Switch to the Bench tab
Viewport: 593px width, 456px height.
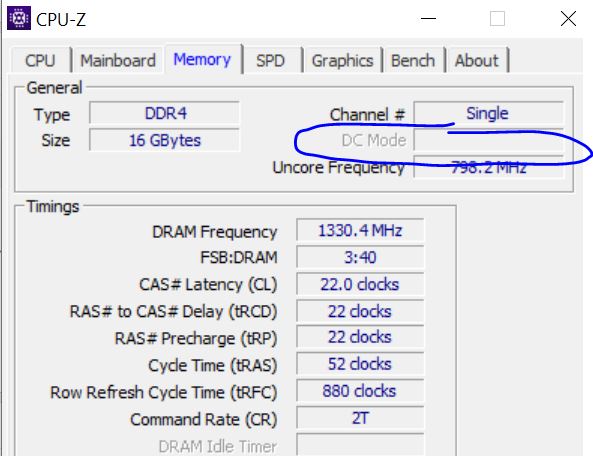pyautogui.click(x=413, y=60)
